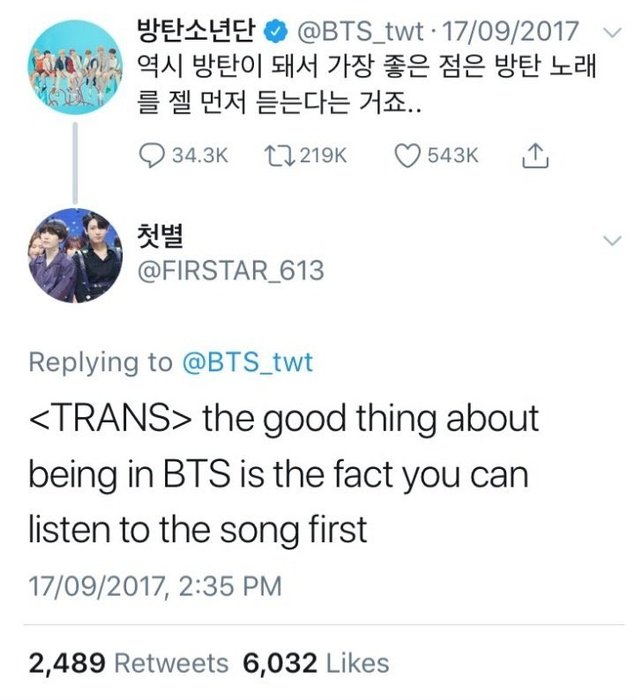Open the BTS group profile picture

75,67
